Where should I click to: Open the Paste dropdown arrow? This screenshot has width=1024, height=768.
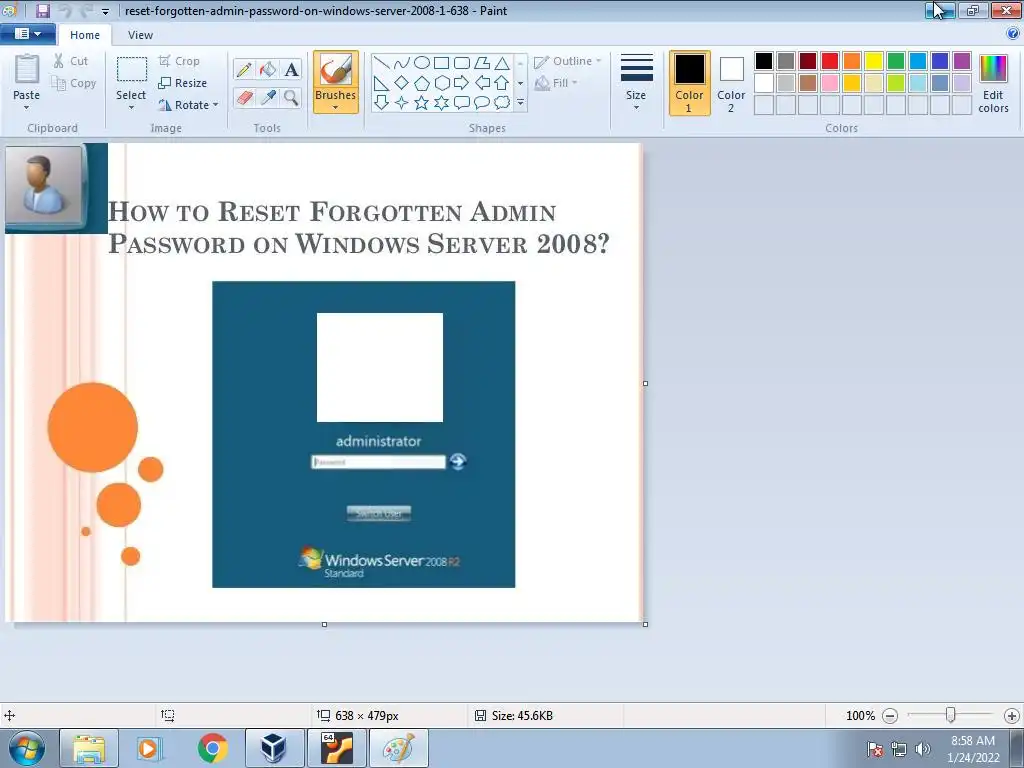click(x=26, y=108)
